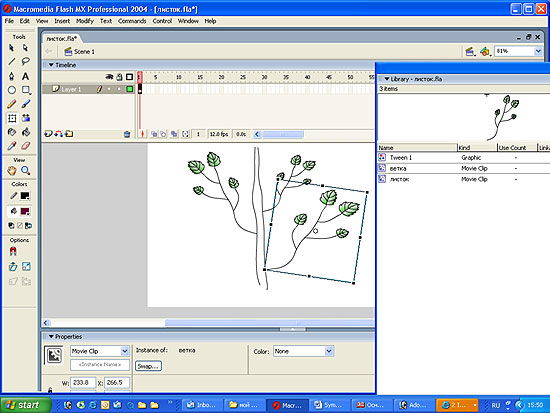Select the Zoom magnifier tool
550x413 pixels.
(25, 171)
